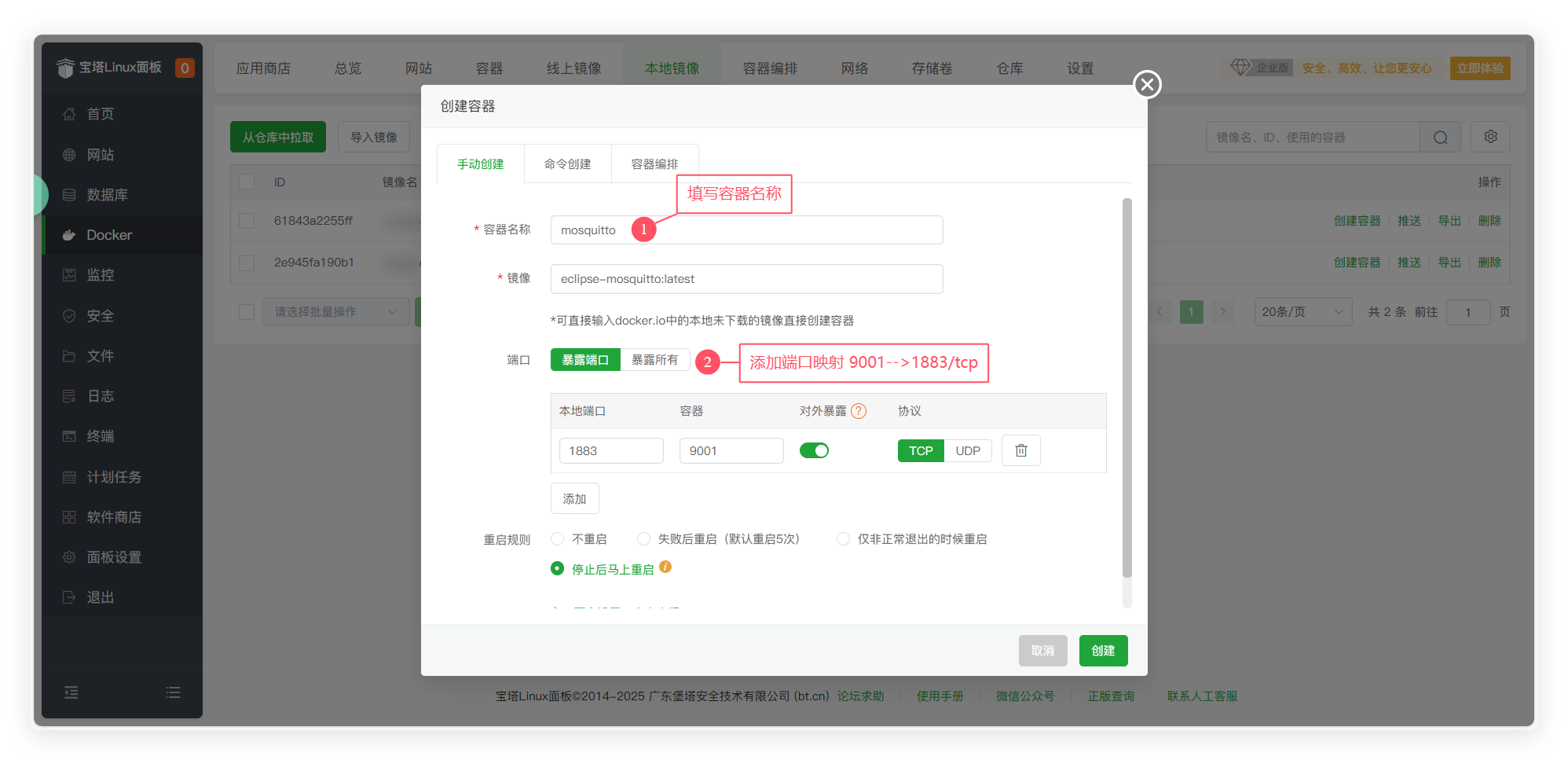Open the gear settings icon for the table
Viewport: 1568px width, 760px height.
point(1490,137)
